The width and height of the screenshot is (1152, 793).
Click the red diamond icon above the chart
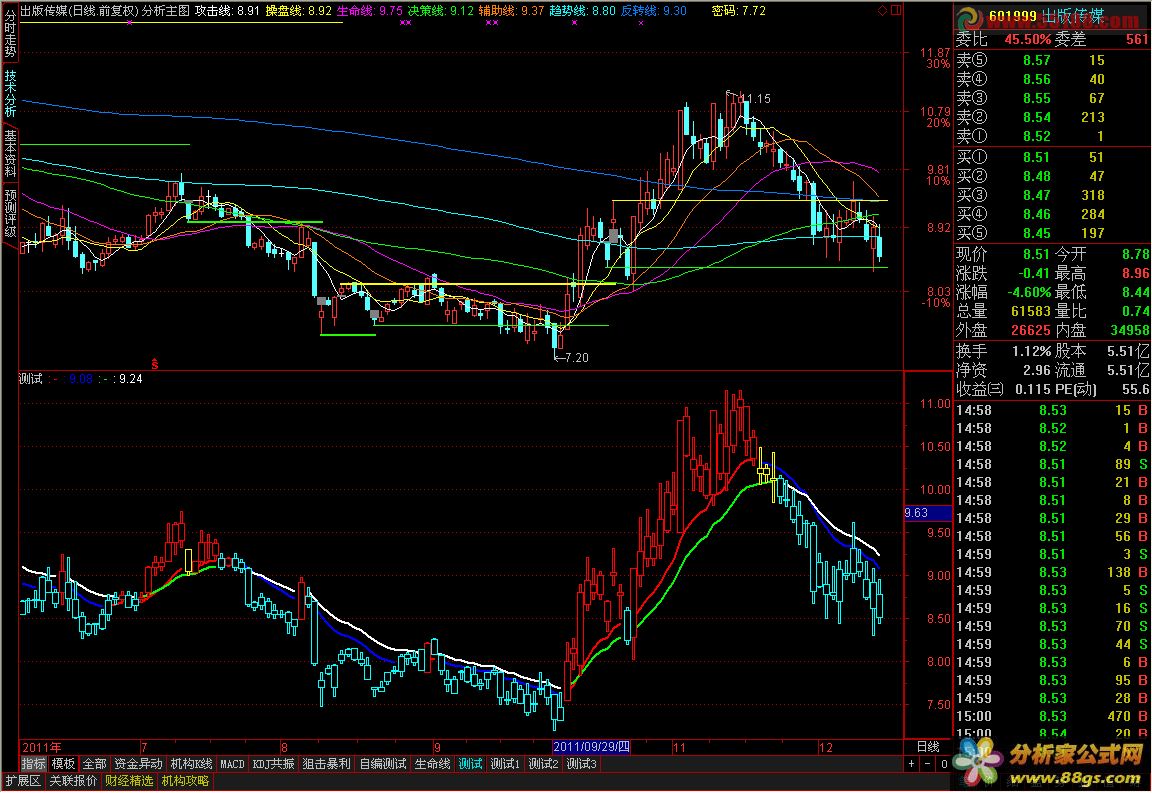[882, 11]
